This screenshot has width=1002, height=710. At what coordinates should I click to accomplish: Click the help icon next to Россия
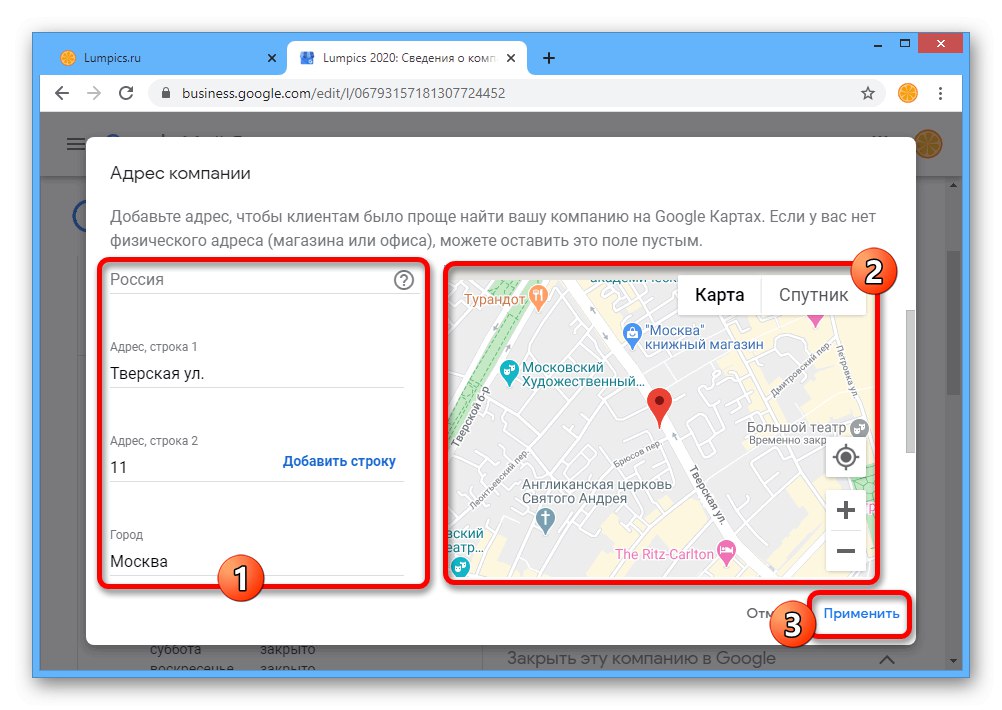pyautogui.click(x=404, y=280)
